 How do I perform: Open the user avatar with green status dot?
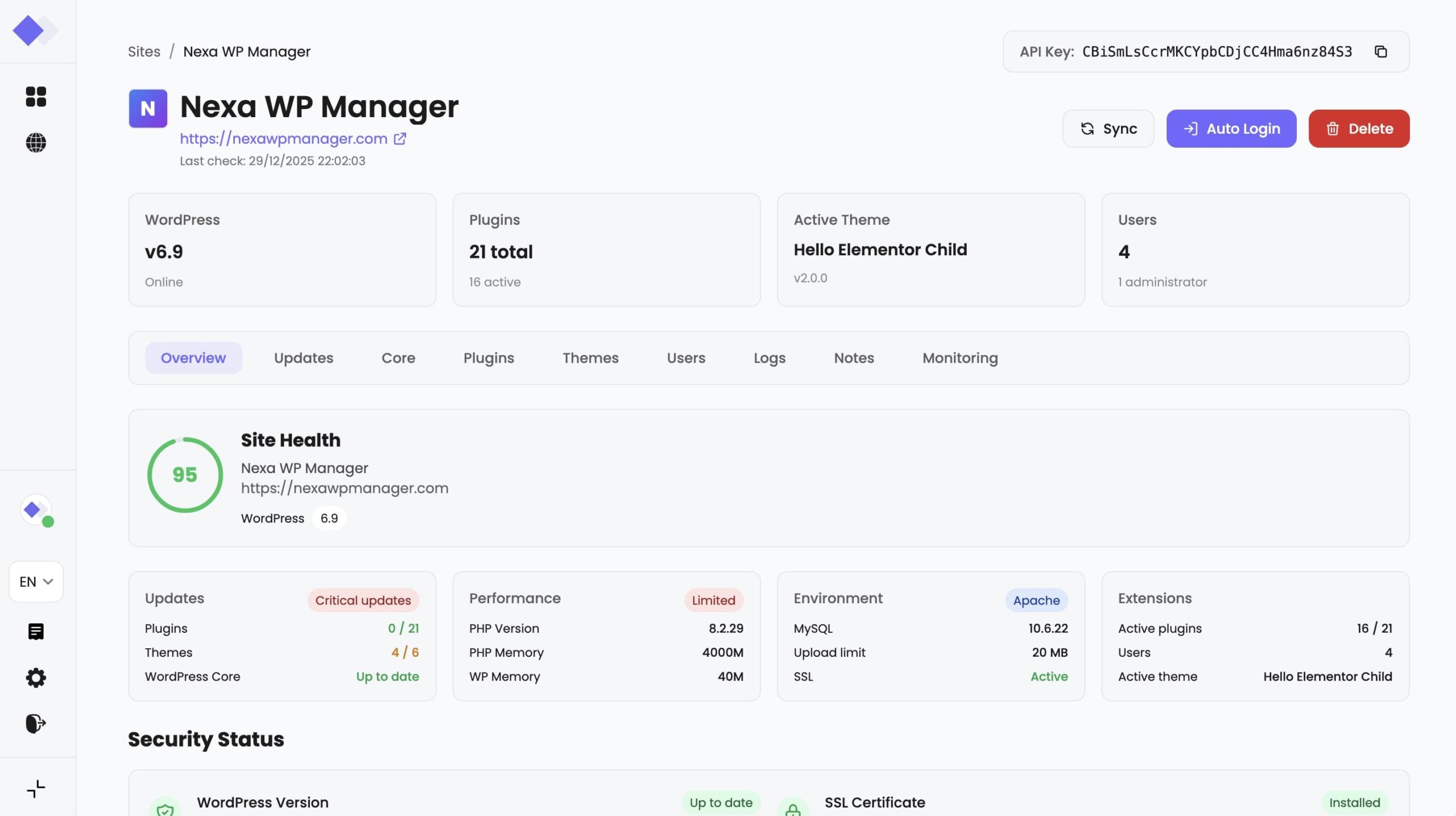[x=36, y=510]
